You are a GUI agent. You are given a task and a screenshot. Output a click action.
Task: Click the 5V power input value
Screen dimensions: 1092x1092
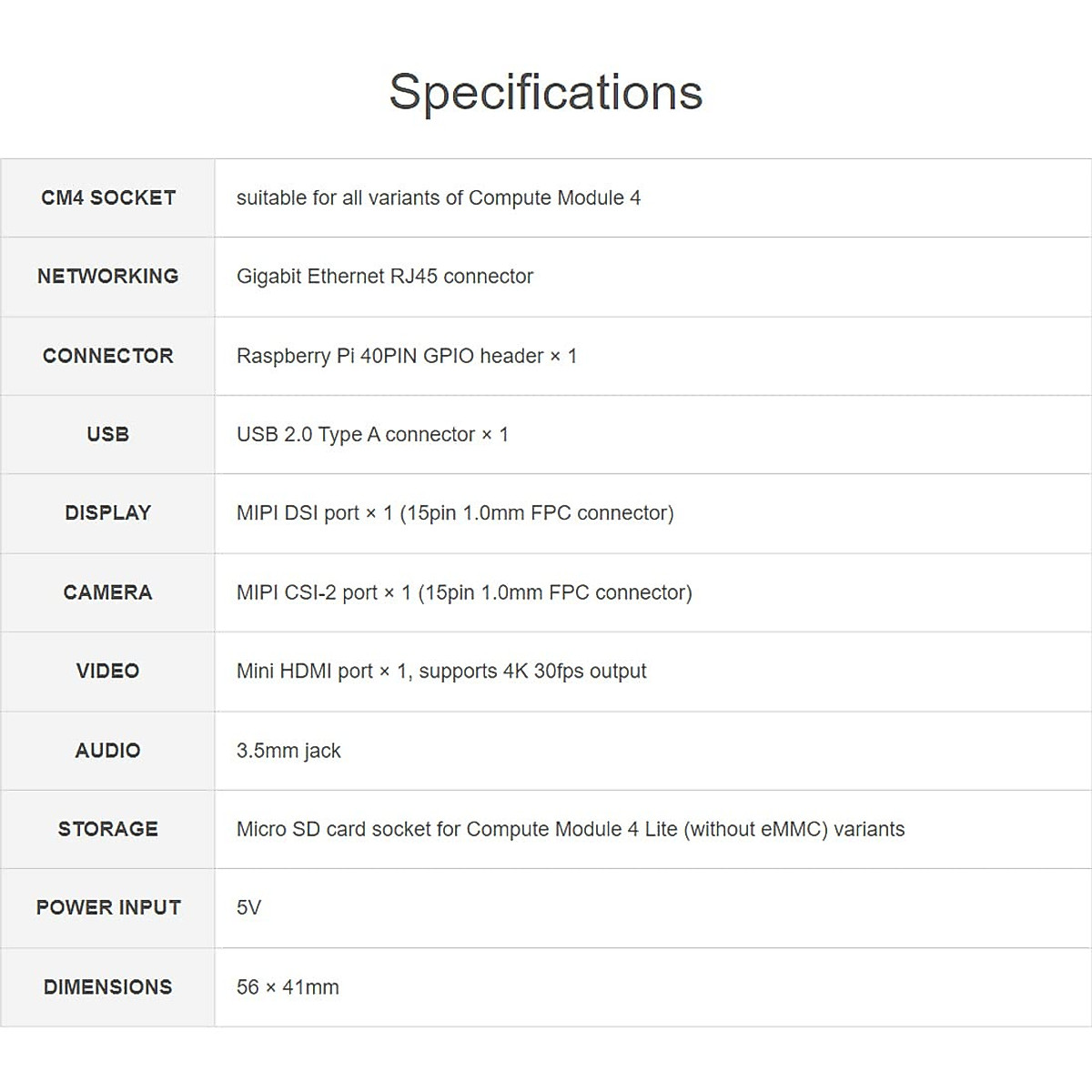(x=248, y=907)
